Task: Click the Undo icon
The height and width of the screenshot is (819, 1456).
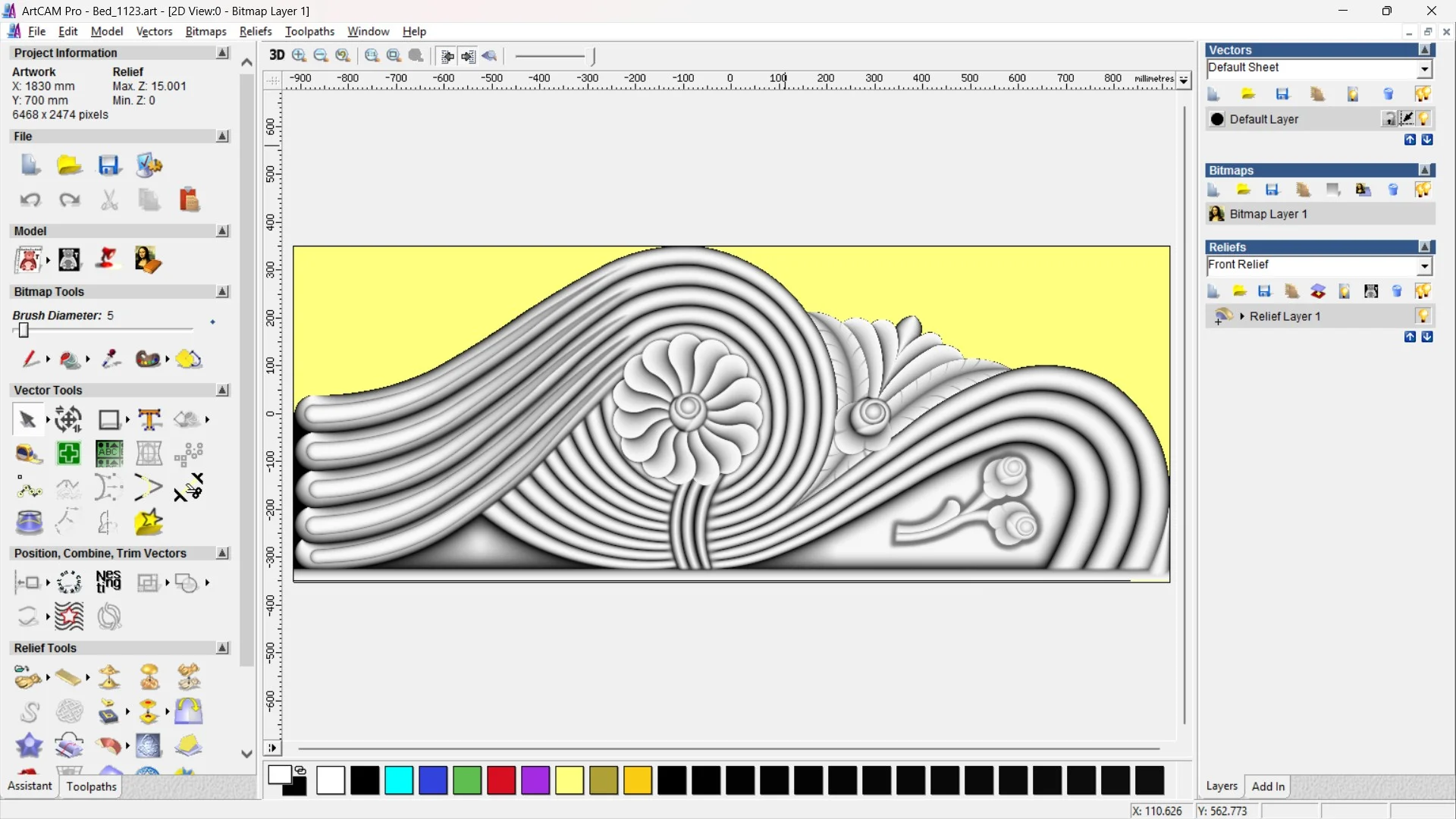Action: (x=30, y=200)
